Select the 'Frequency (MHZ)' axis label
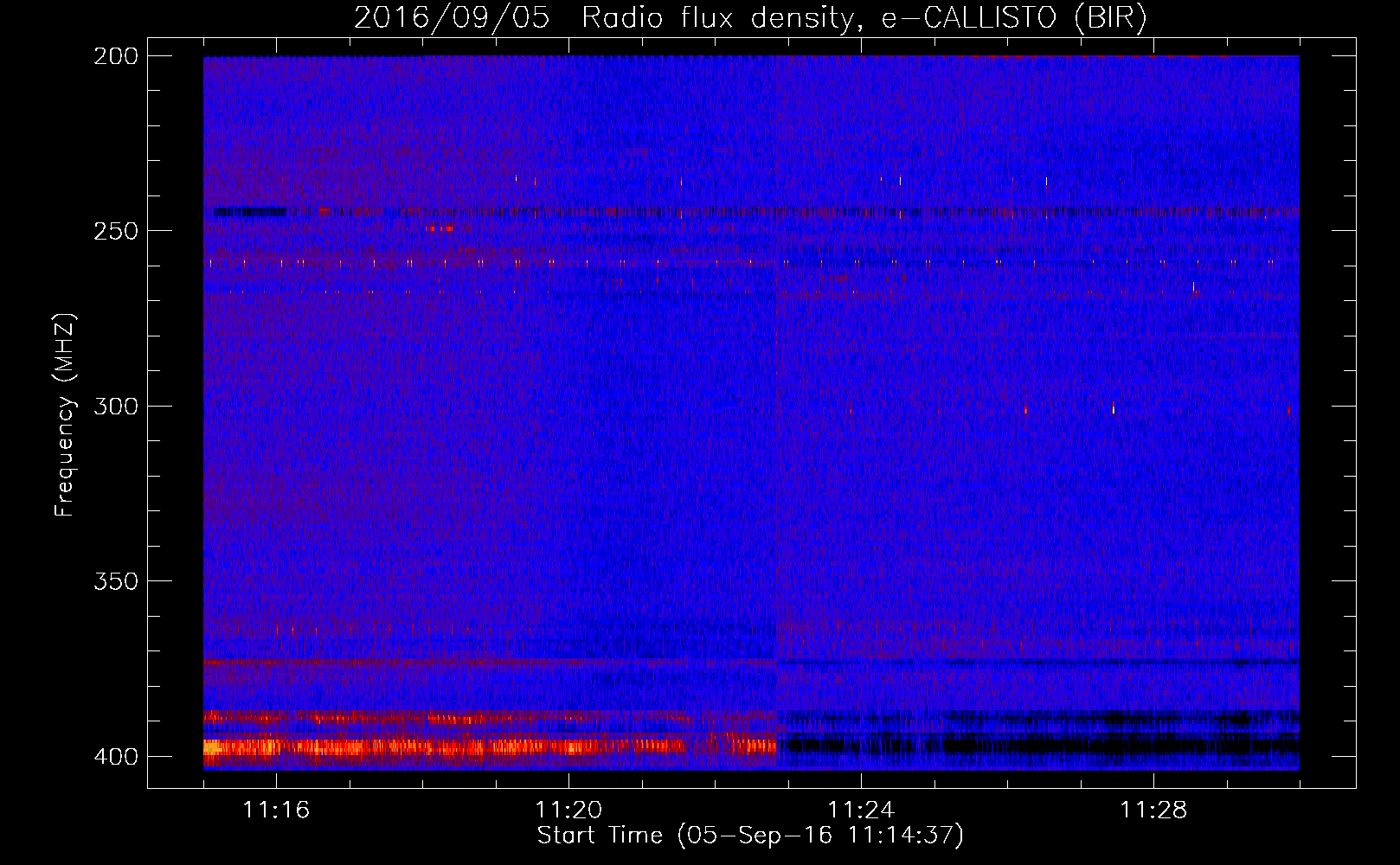This screenshot has width=1400, height=865. coord(65,415)
